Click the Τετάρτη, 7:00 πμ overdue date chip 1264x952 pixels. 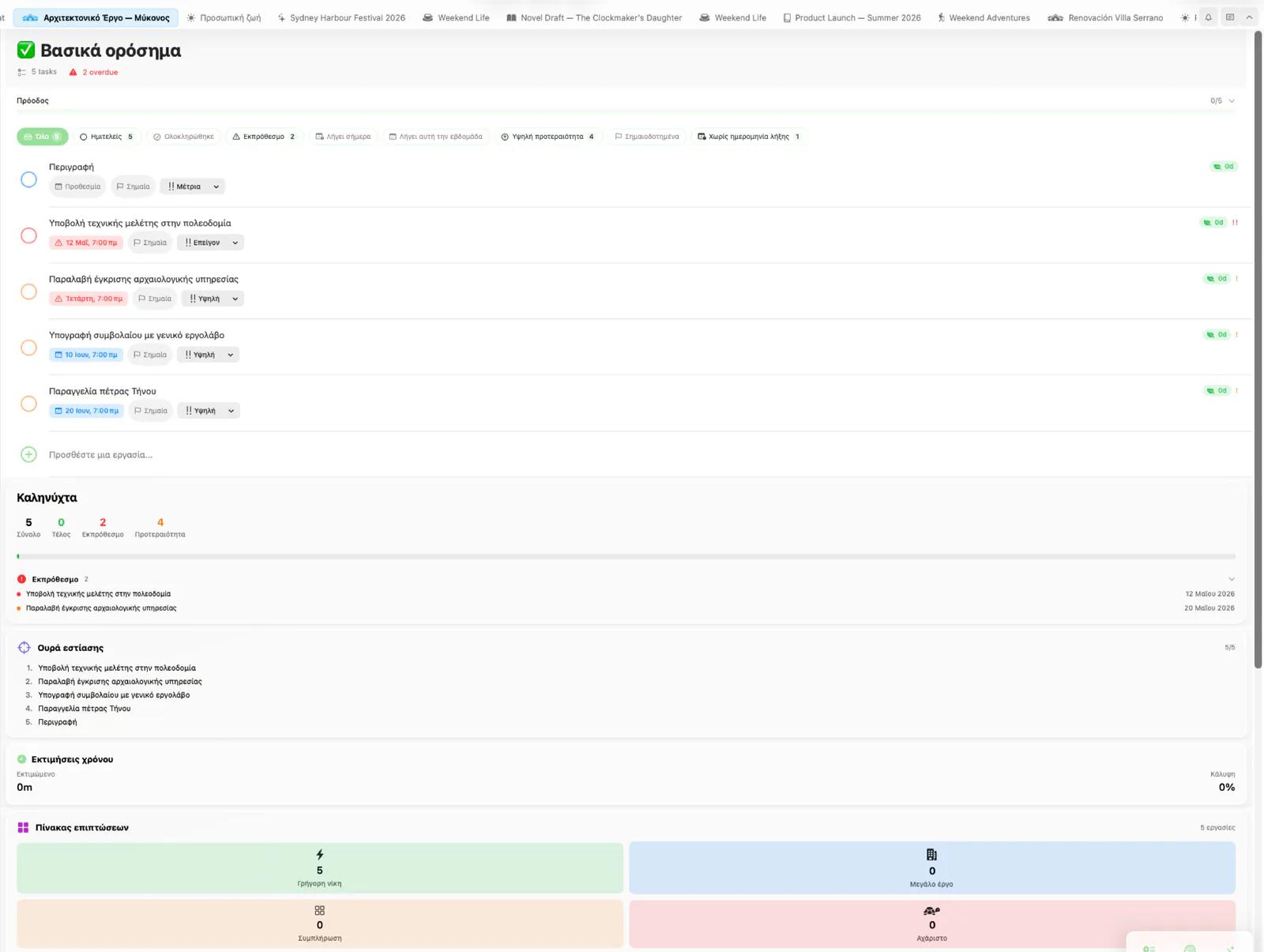pos(88,299)
